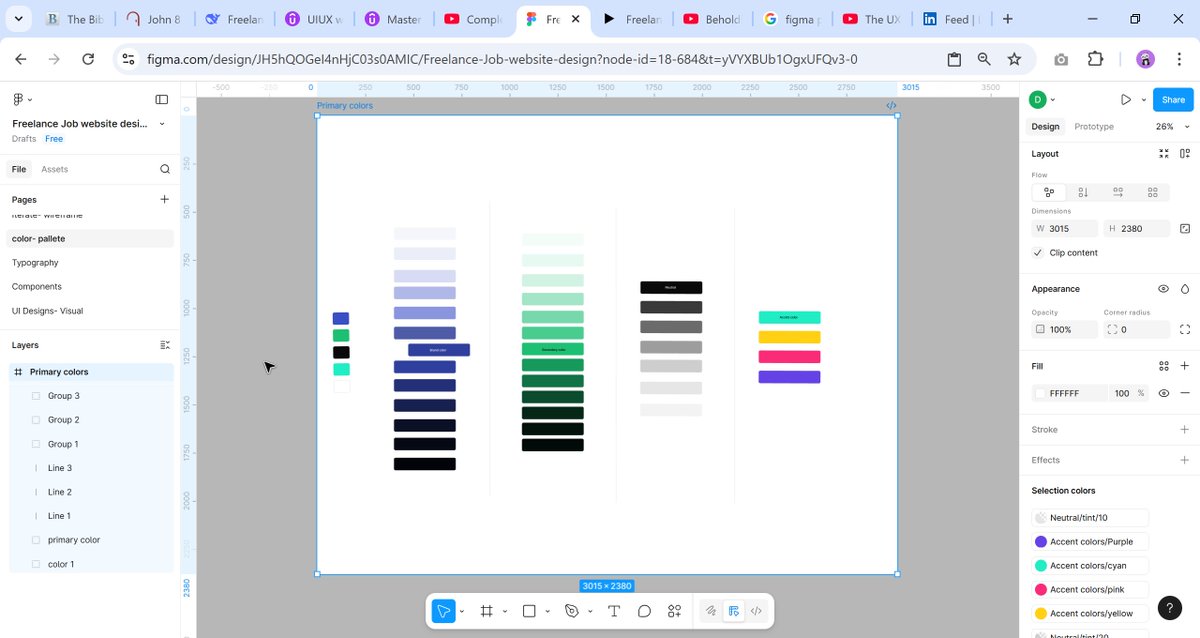Switch to the Prototype tab

pyautogui.click(x=1093, y=127)
